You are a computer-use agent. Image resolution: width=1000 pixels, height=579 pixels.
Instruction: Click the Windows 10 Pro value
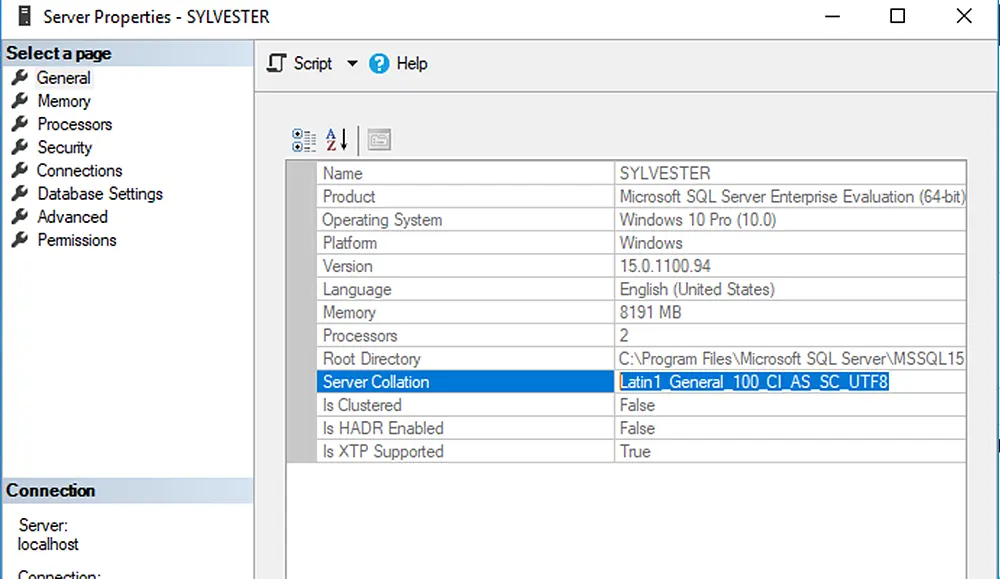[x=698, y=220]
